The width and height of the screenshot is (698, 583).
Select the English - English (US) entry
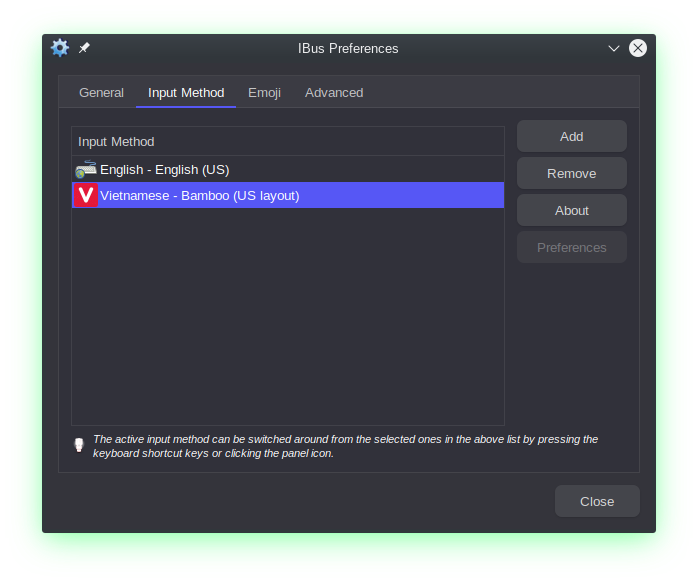165,169
